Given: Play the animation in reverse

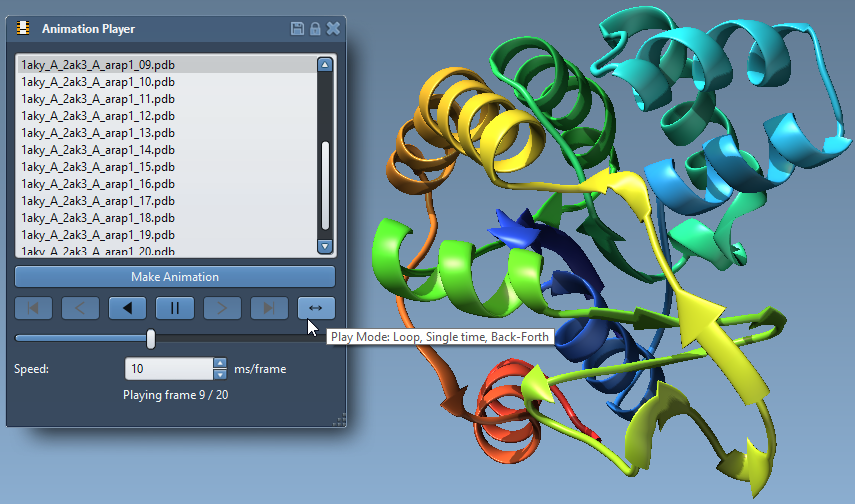Looking at the screenshot, I should pos(127,308).
